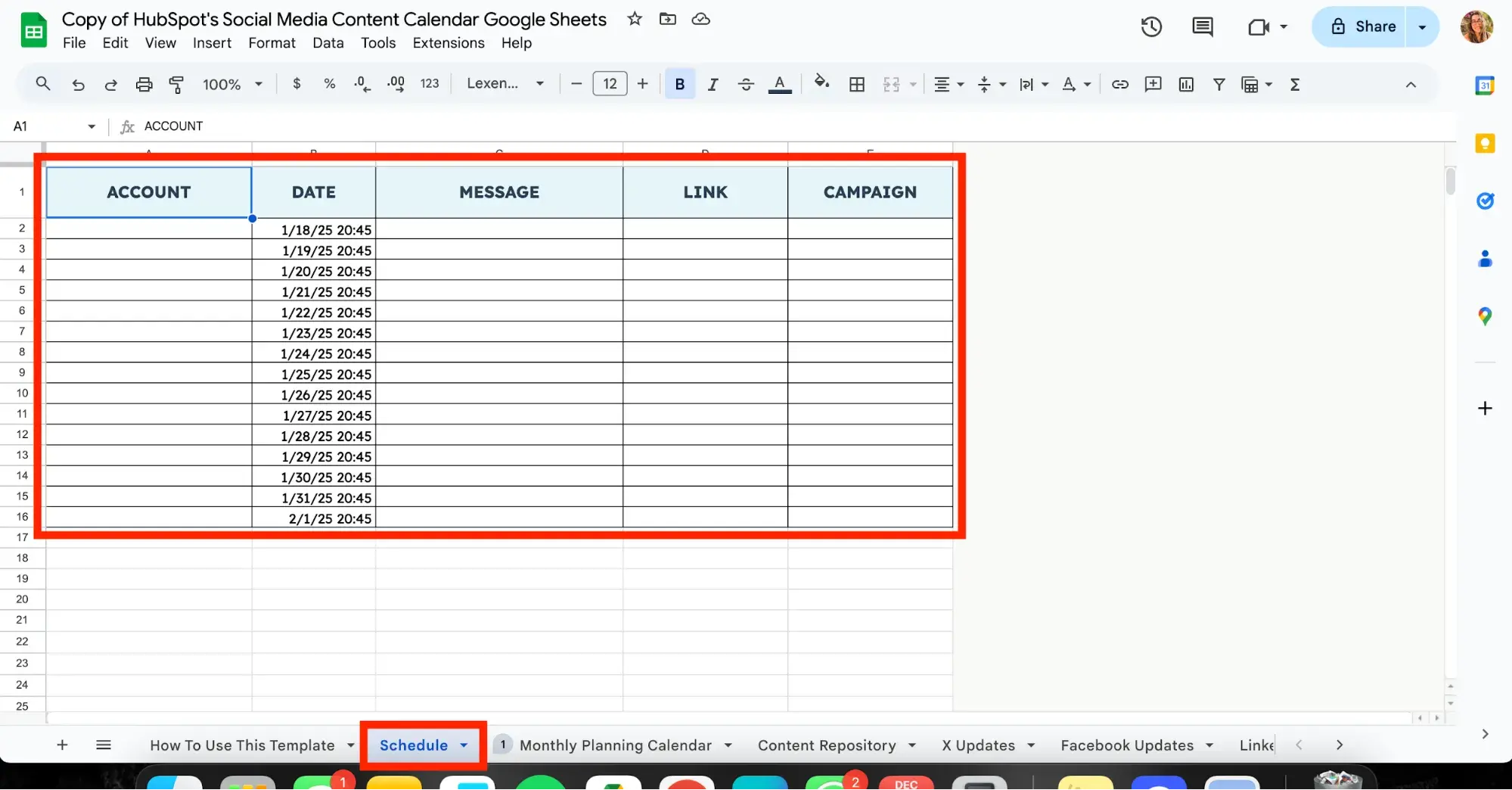Check the cloud save status icon

click(x=701, y=19)
